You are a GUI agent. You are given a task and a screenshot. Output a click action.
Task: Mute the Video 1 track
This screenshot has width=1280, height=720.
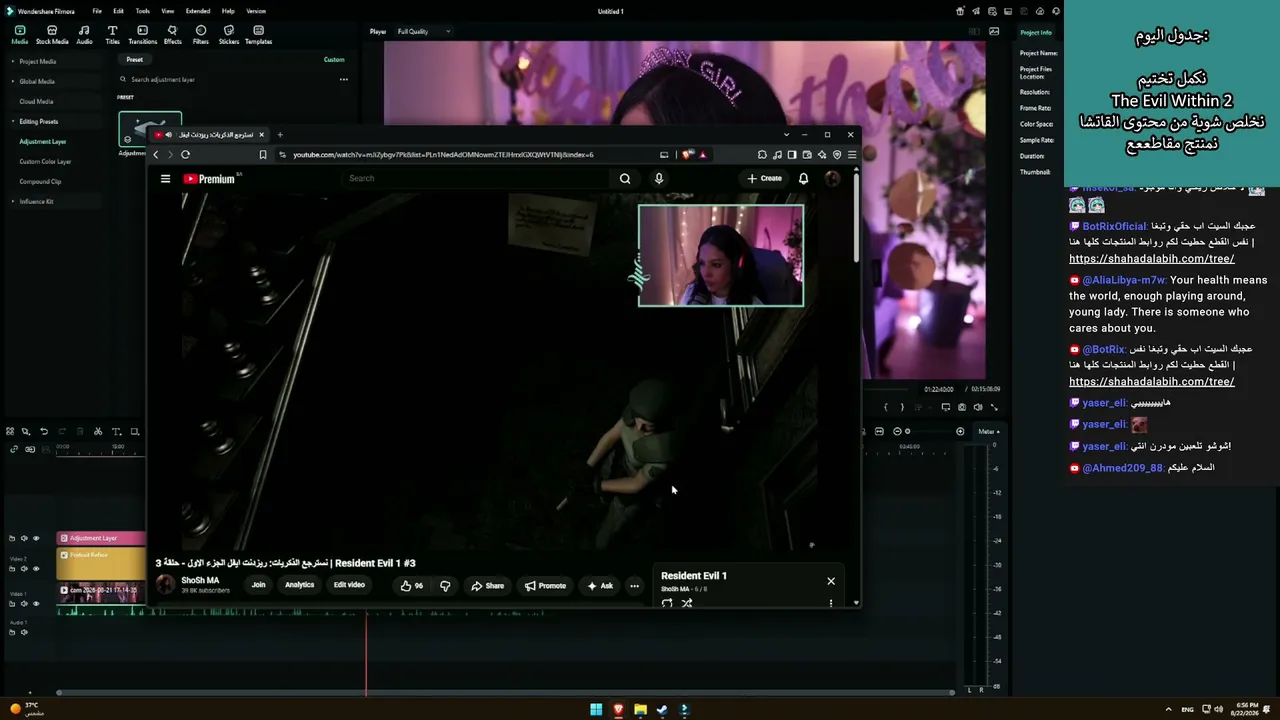pyautogui.click(x=24, y=604)
